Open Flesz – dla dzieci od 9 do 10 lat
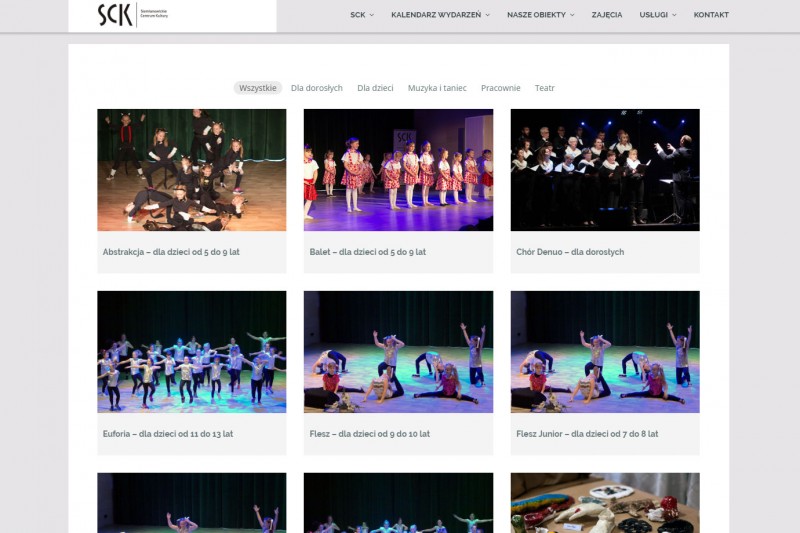The height and width of the screenshot is (533, 800). [369, 434]
